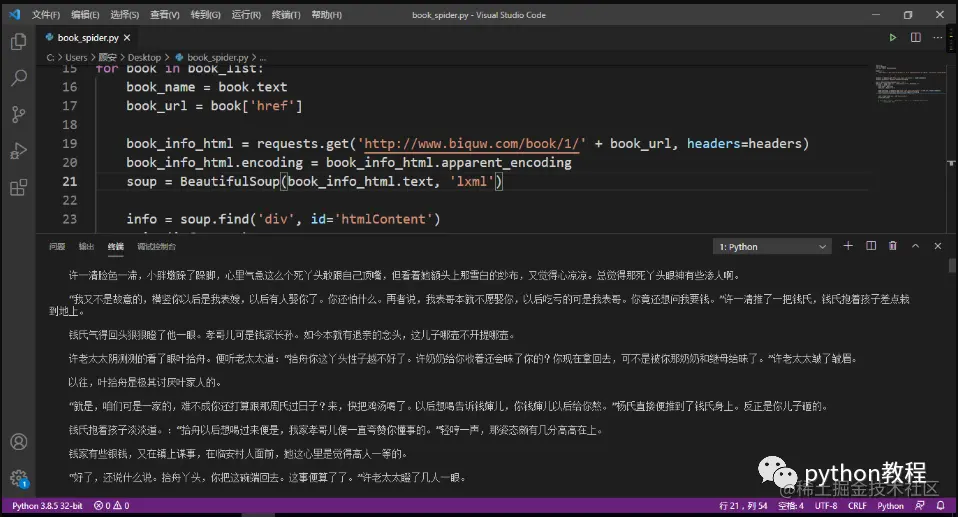Open the 编辑(E) menu
The width and height of the screenshot is (958, 517).
pos(85,15)
